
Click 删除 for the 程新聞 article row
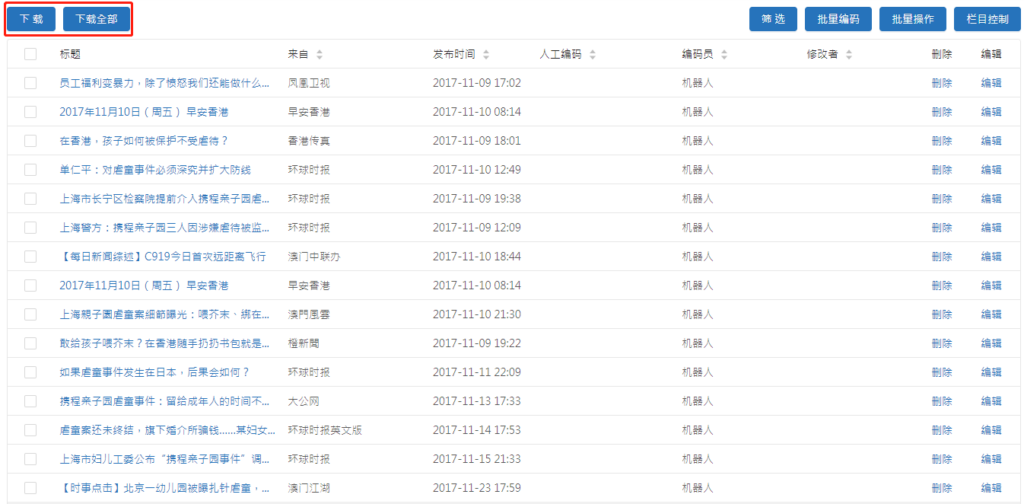coord(941,344)
